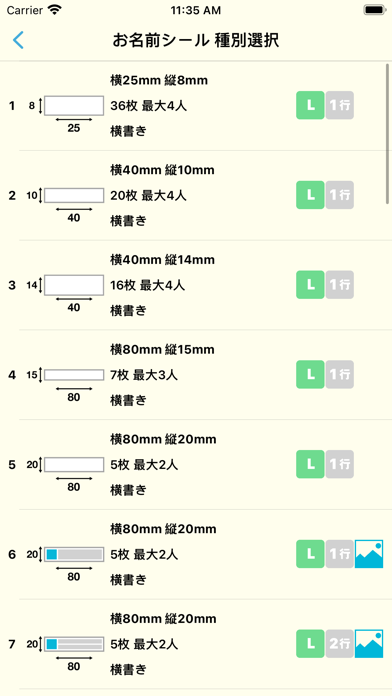Screen dimensions: 392x696
Task: Tap the gray 2行 badge on row 7
Action: 340,644
